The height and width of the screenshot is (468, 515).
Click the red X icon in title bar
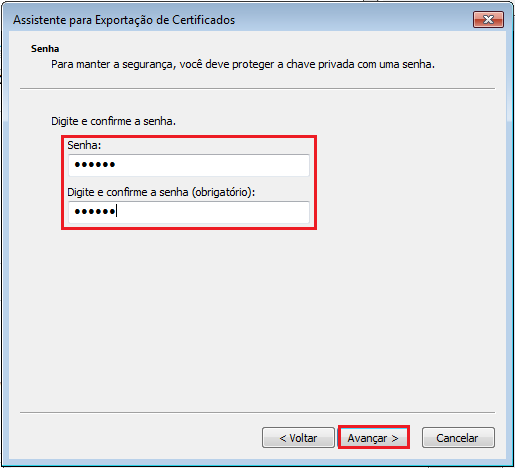coord(488,20)
